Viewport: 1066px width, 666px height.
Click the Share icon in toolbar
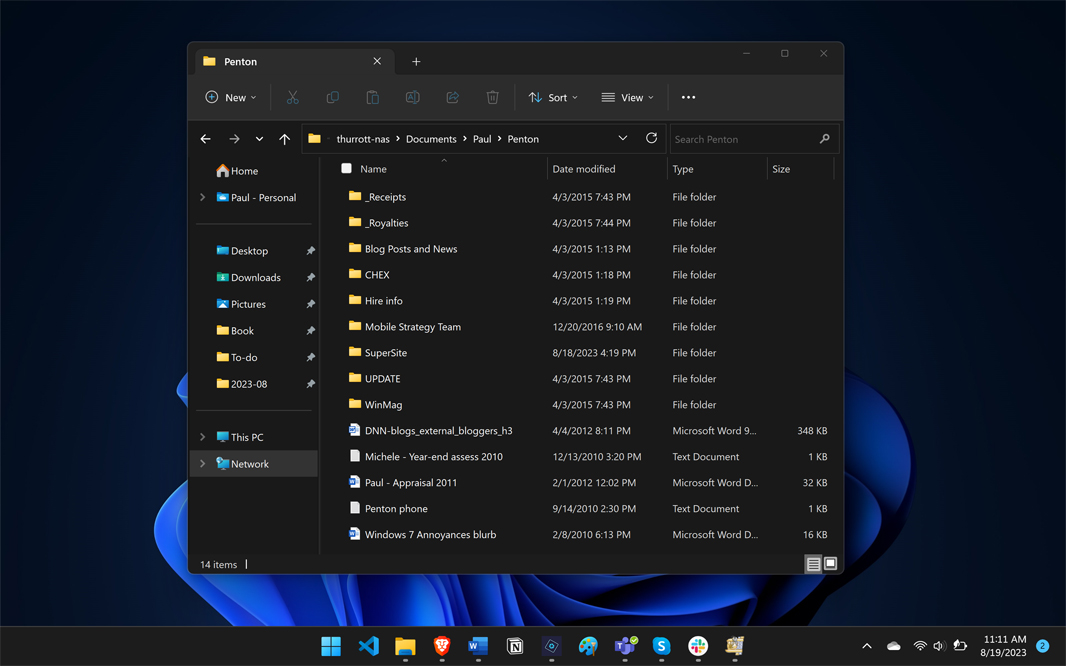(x=452, y=97)
